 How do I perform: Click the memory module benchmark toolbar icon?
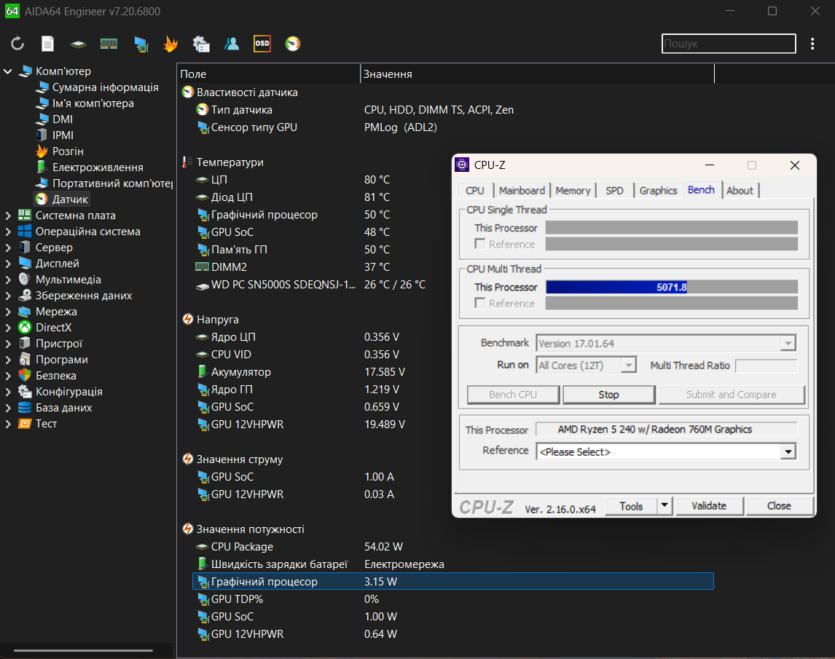click(x=109, y=44)
